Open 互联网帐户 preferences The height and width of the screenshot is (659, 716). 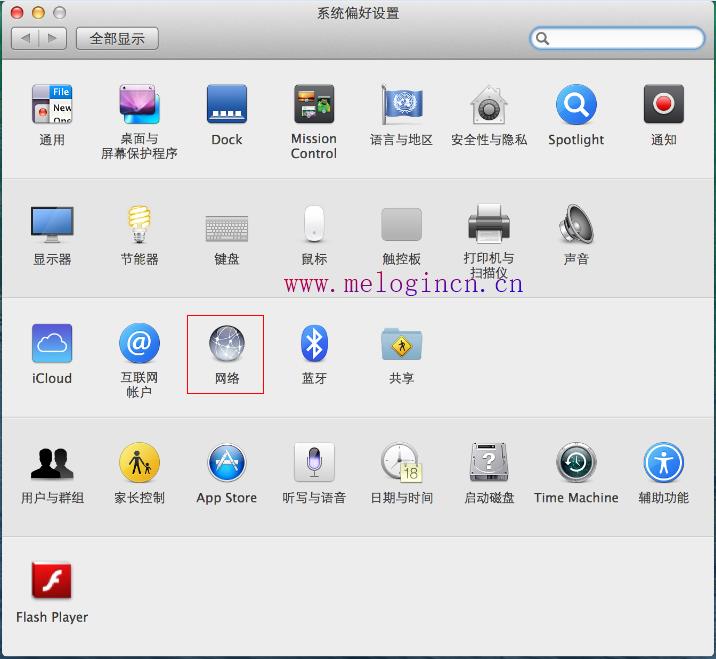tap(139, 343)
